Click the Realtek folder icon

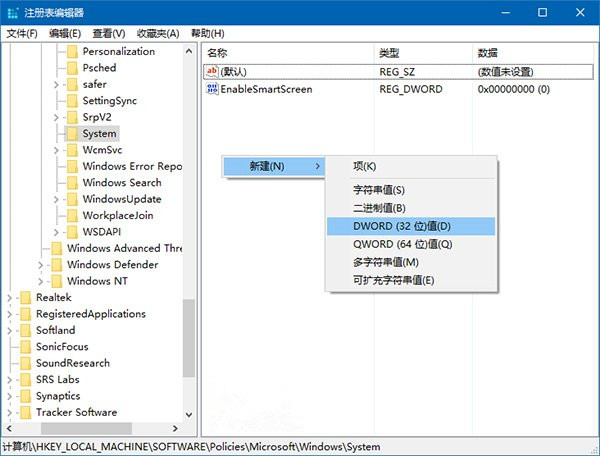click(24, 297)
